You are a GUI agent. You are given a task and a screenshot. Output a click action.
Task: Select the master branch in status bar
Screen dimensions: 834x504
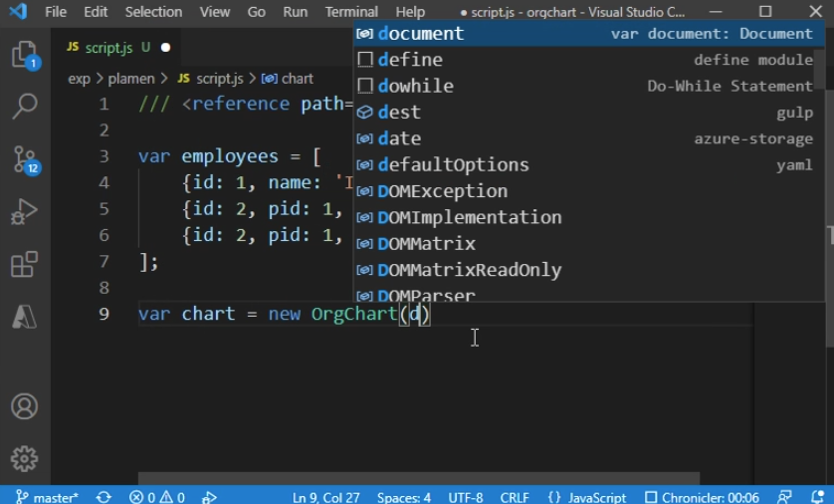(x=47, y=497)
